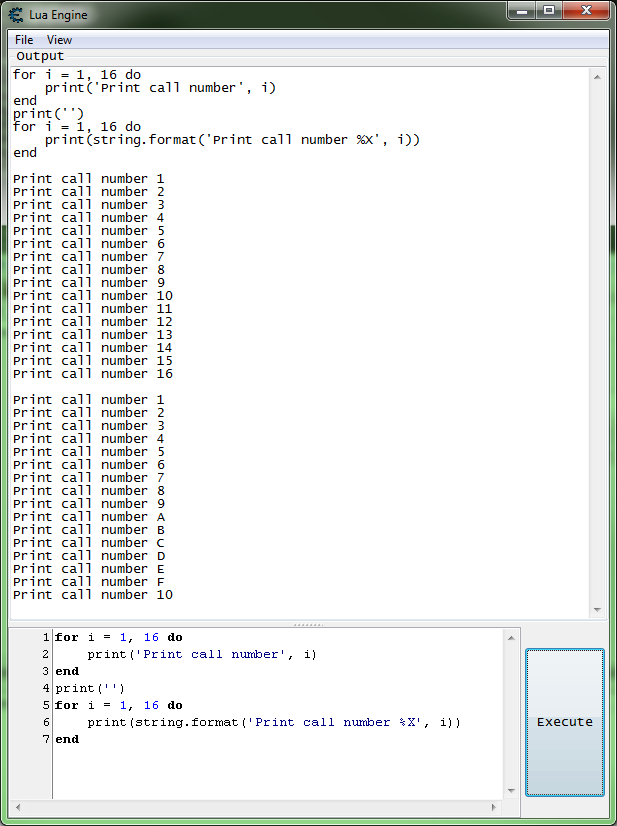Viewport: 617px width, 826px height.
Task: Click horizontal scrollbar right arrow
Action: (x=494, y=807)
